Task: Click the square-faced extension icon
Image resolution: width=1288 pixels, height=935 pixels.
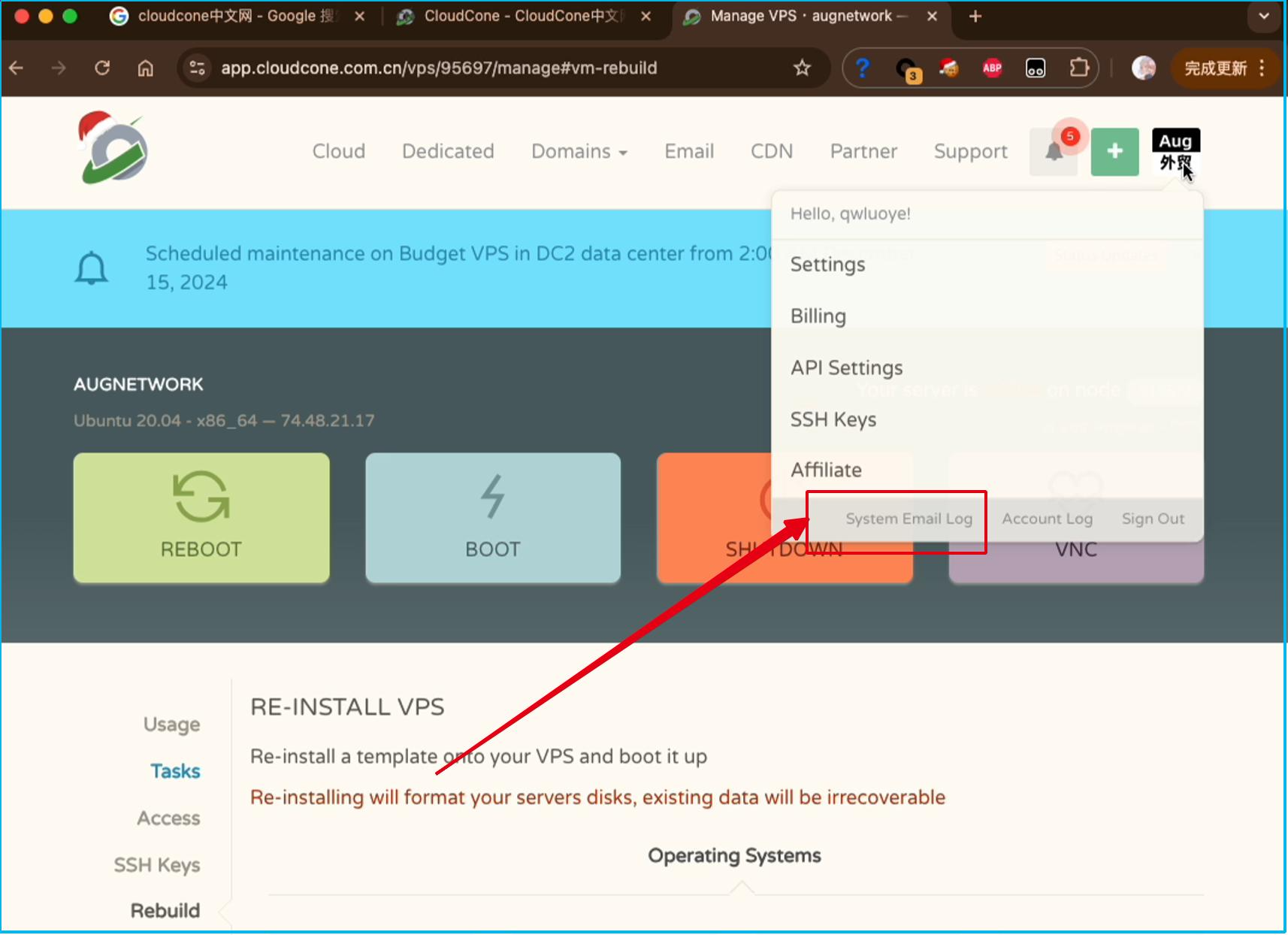Action: point(1036,68)
